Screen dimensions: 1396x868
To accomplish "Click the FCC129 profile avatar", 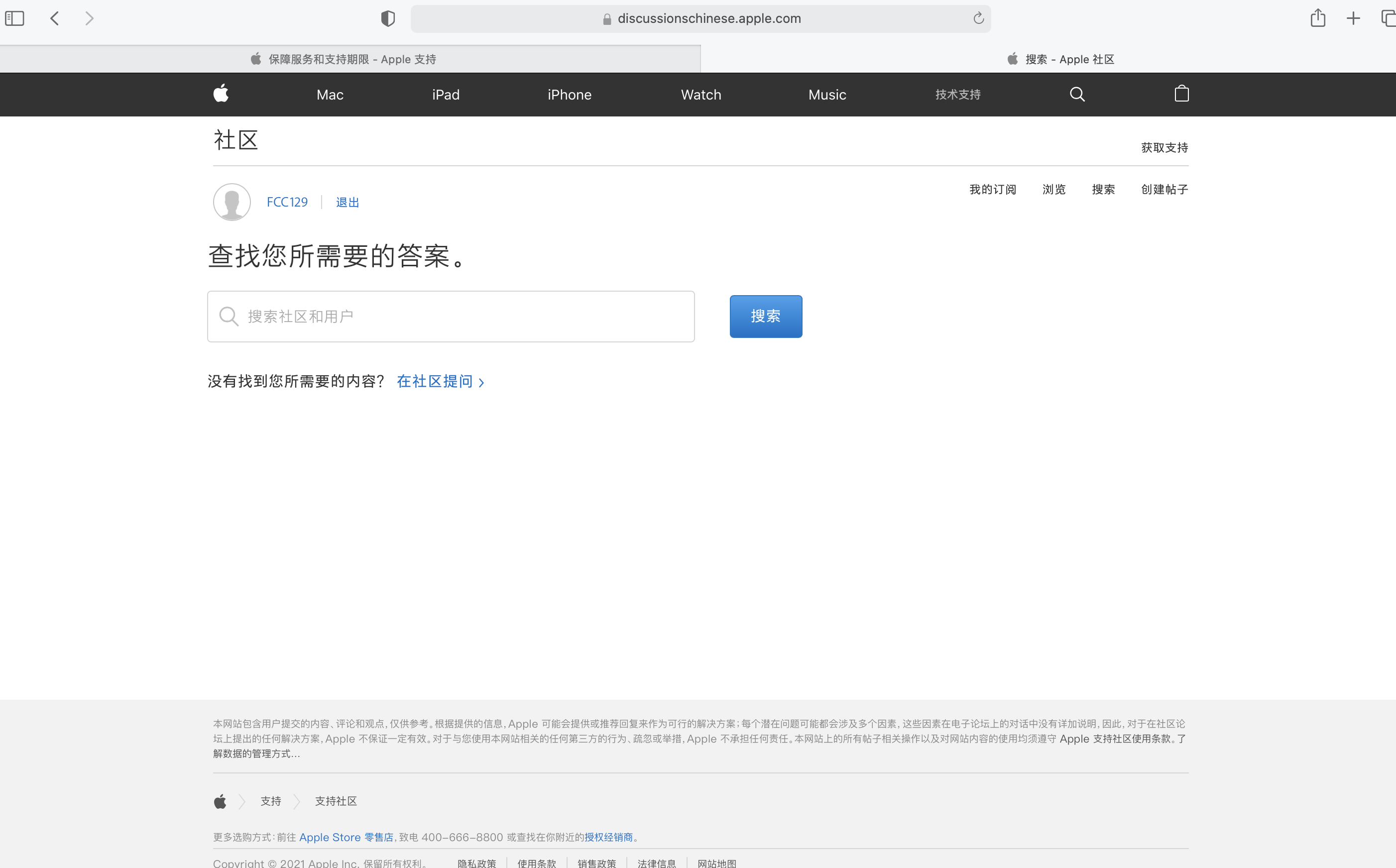I will click(232, 202).
